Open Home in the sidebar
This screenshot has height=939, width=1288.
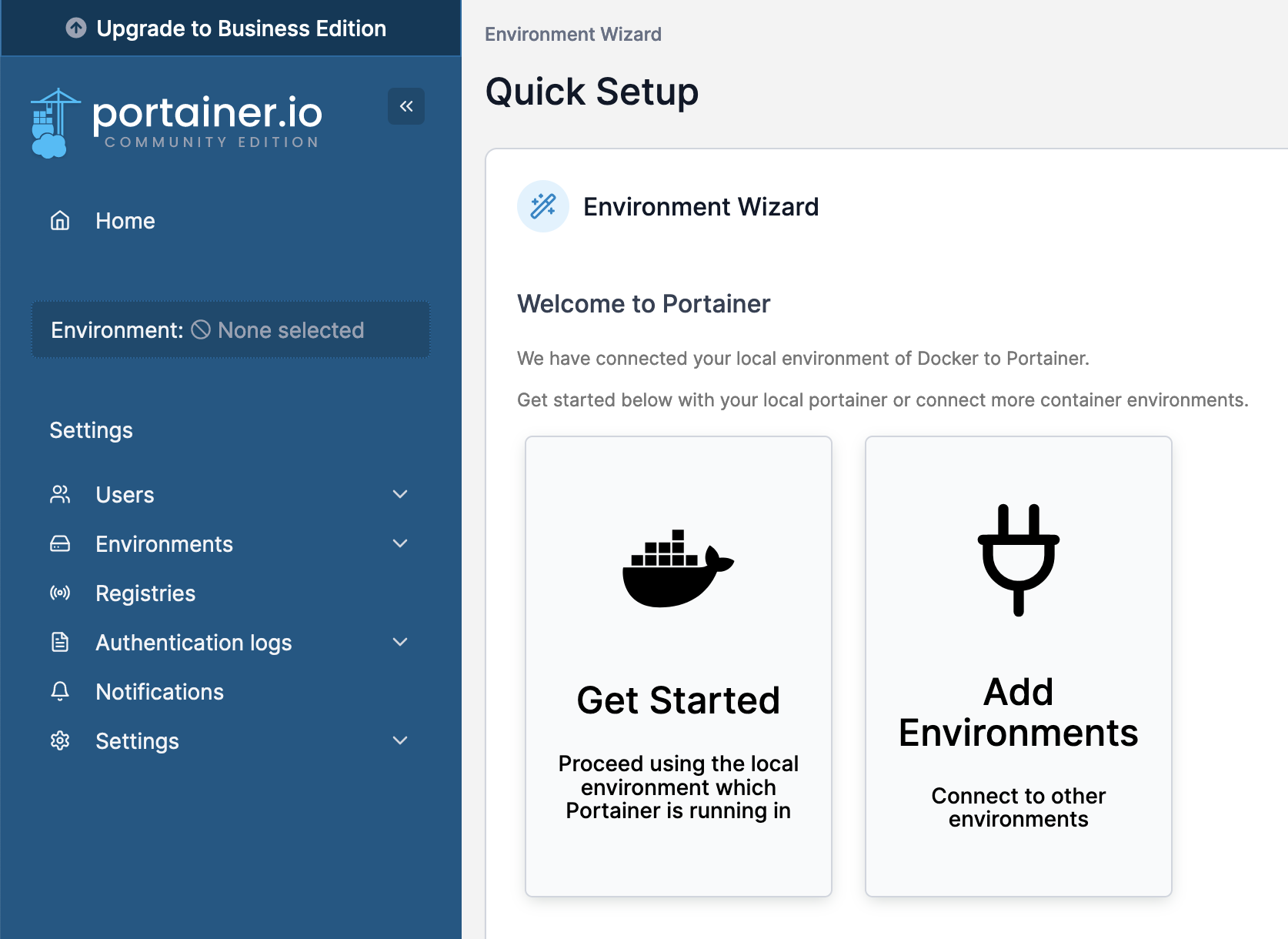(231, 221)
